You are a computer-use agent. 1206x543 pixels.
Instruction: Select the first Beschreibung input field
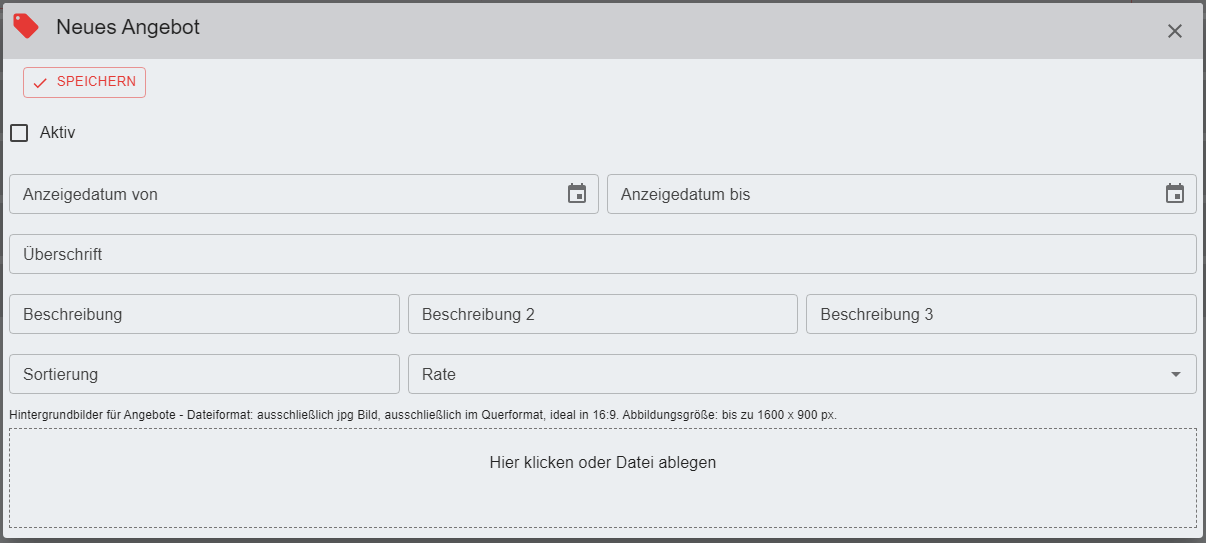[204, 314]
